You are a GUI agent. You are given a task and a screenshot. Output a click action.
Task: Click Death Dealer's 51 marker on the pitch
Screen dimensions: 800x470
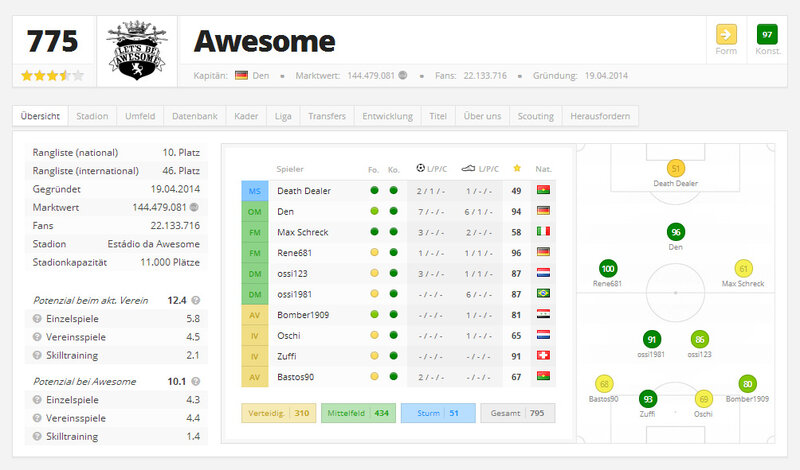[676, 168]
